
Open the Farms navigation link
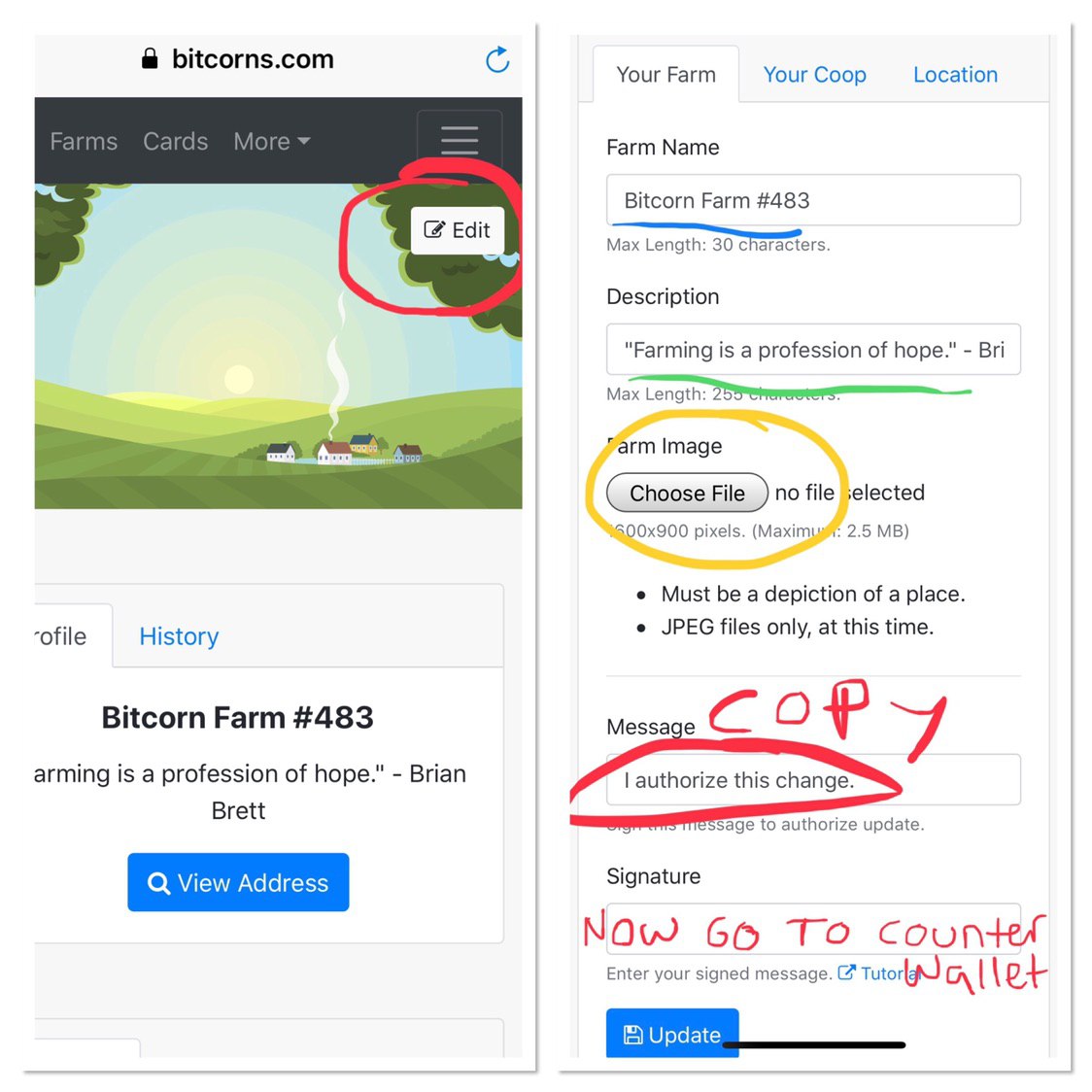click(84, 142)
